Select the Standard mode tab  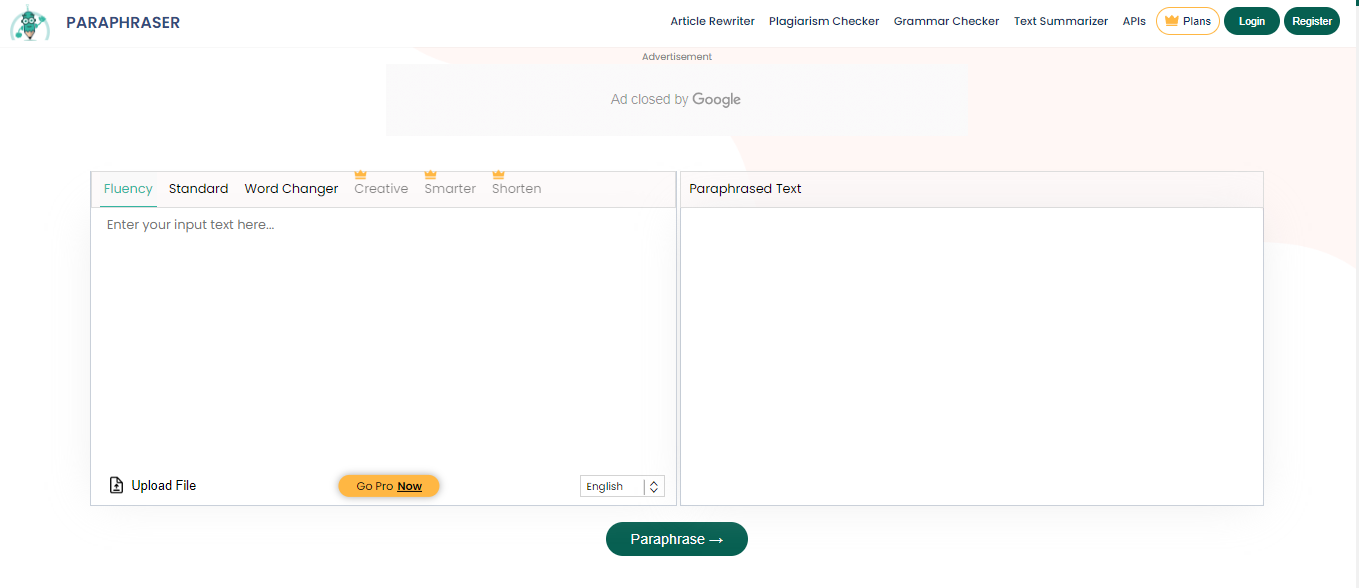(198, 189)
